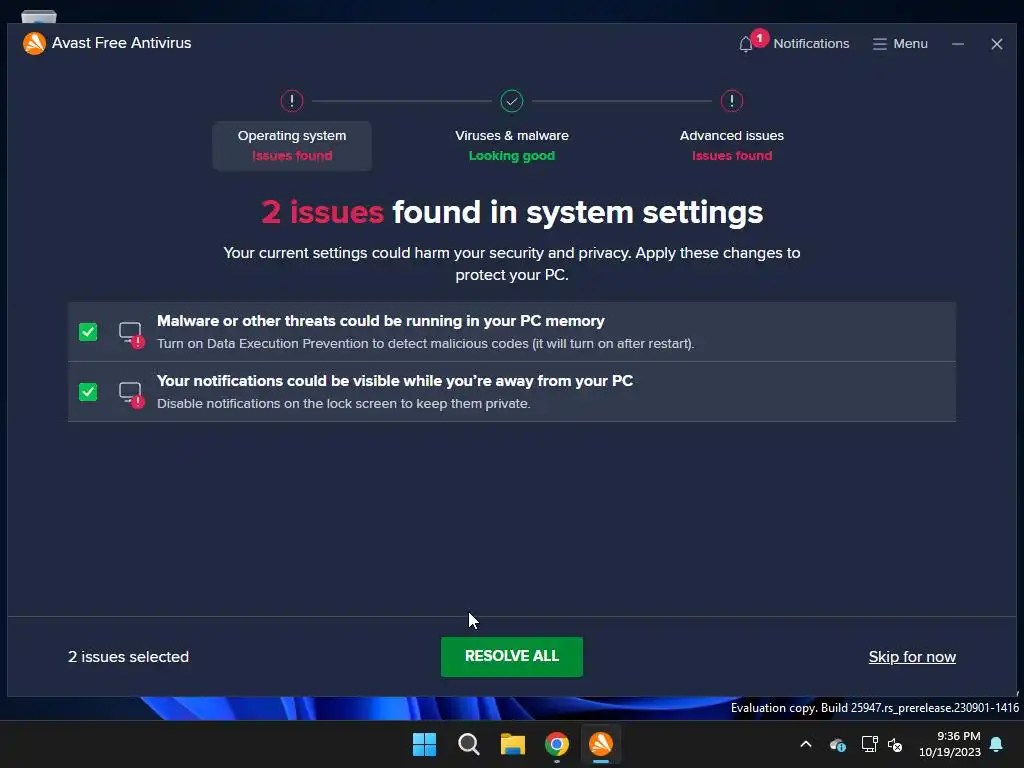Image resolution: width=1024 pixels, height=768 pixels.
Task: Select the Viruses & malware tab
Action: pyautogui.click(x=511, y=146)
